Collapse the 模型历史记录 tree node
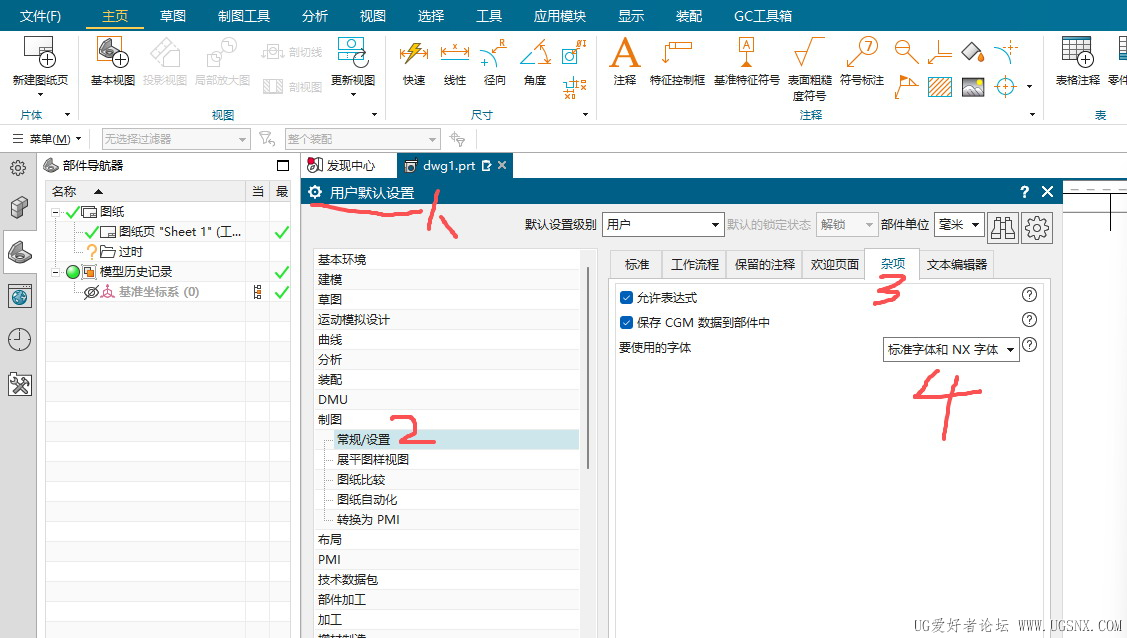Screen dimensions: 1127x638 point(55,272)
